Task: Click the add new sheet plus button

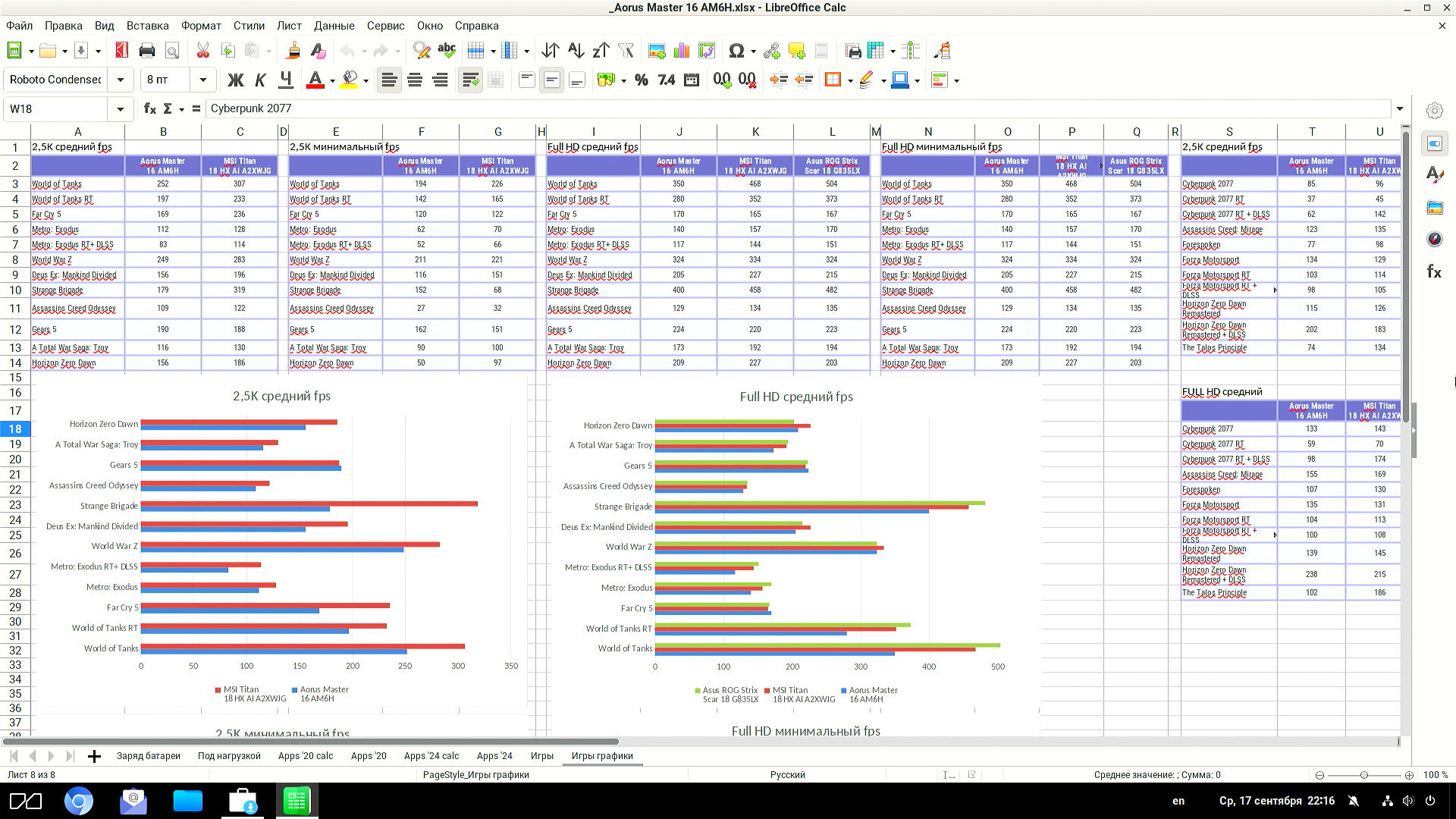Action: click(x=94, y=755)
